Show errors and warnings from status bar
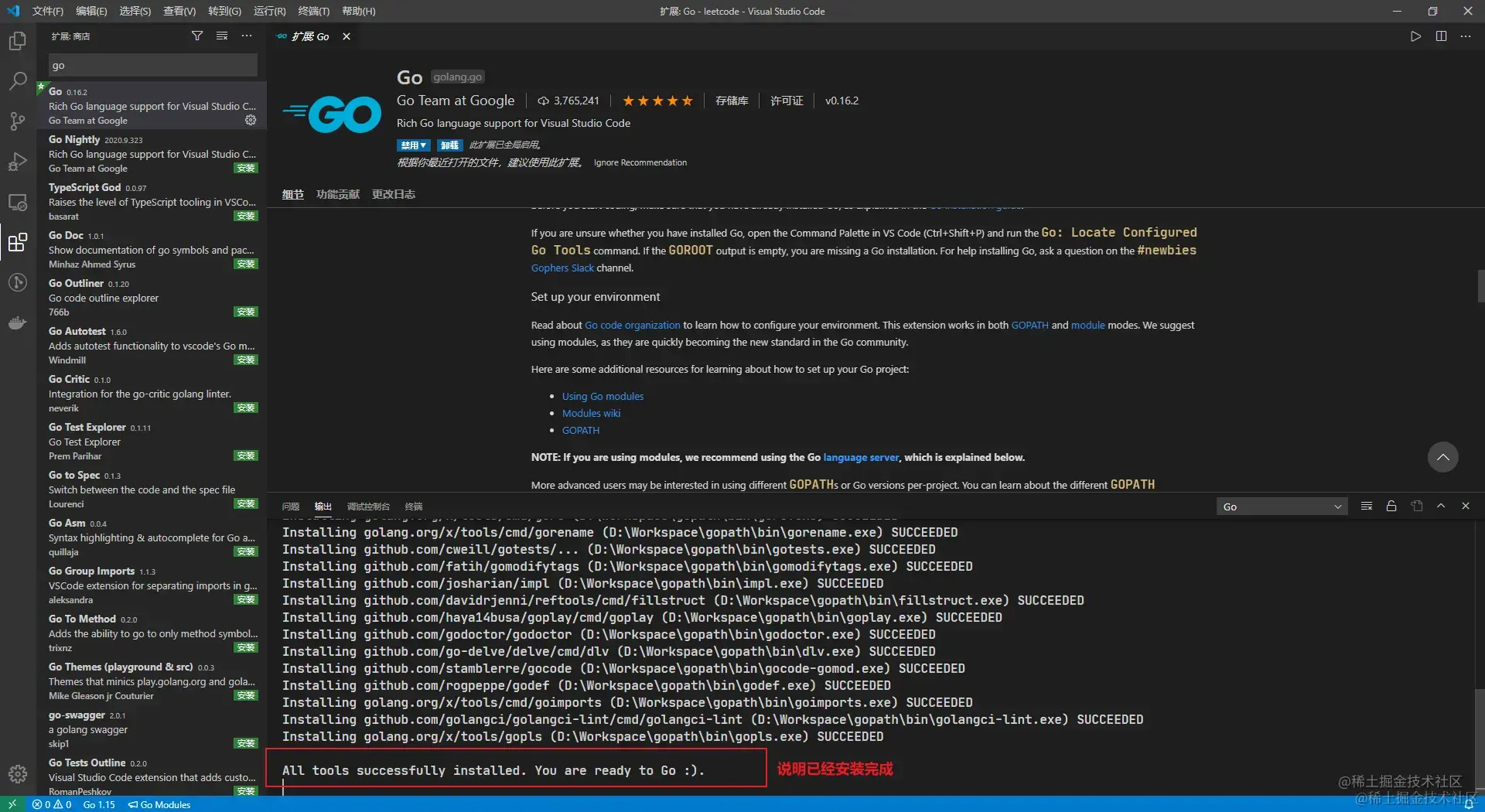Screen dimensions: 1485x812 pyautogui.click(x=52, y=804)
